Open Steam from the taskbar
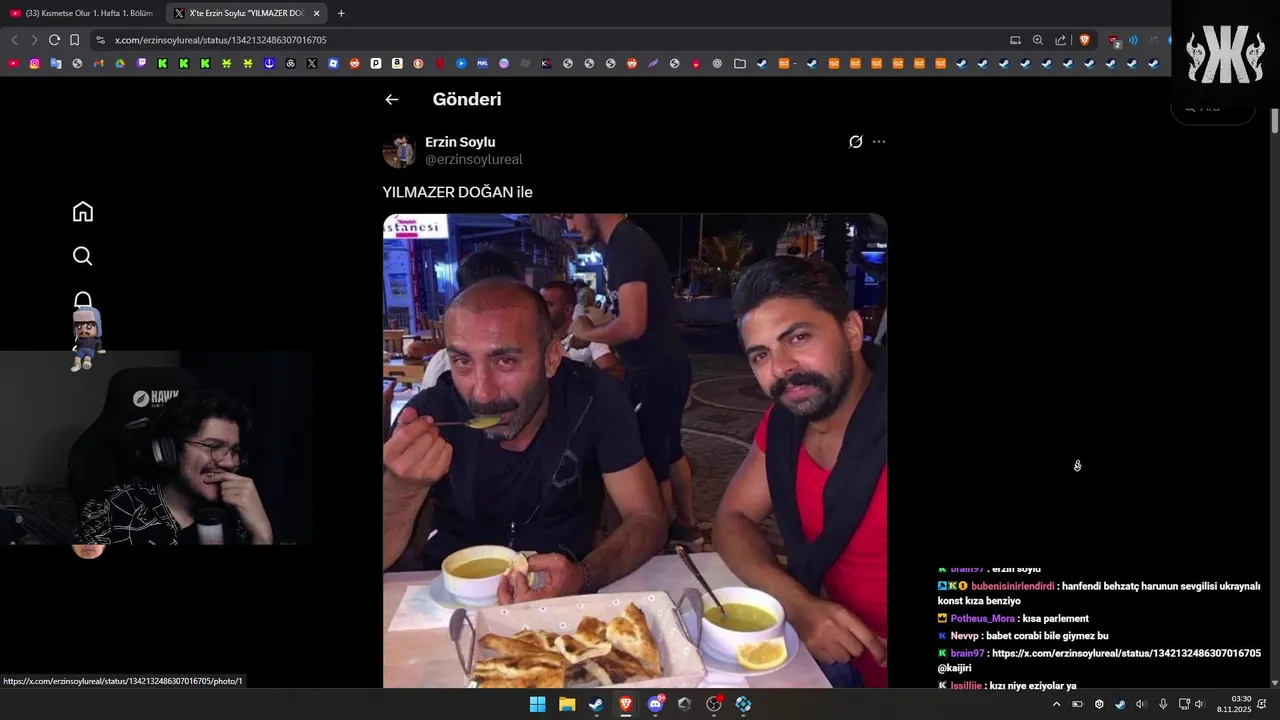The width and height of the screenshot is (1280, 720). [596, 704]
